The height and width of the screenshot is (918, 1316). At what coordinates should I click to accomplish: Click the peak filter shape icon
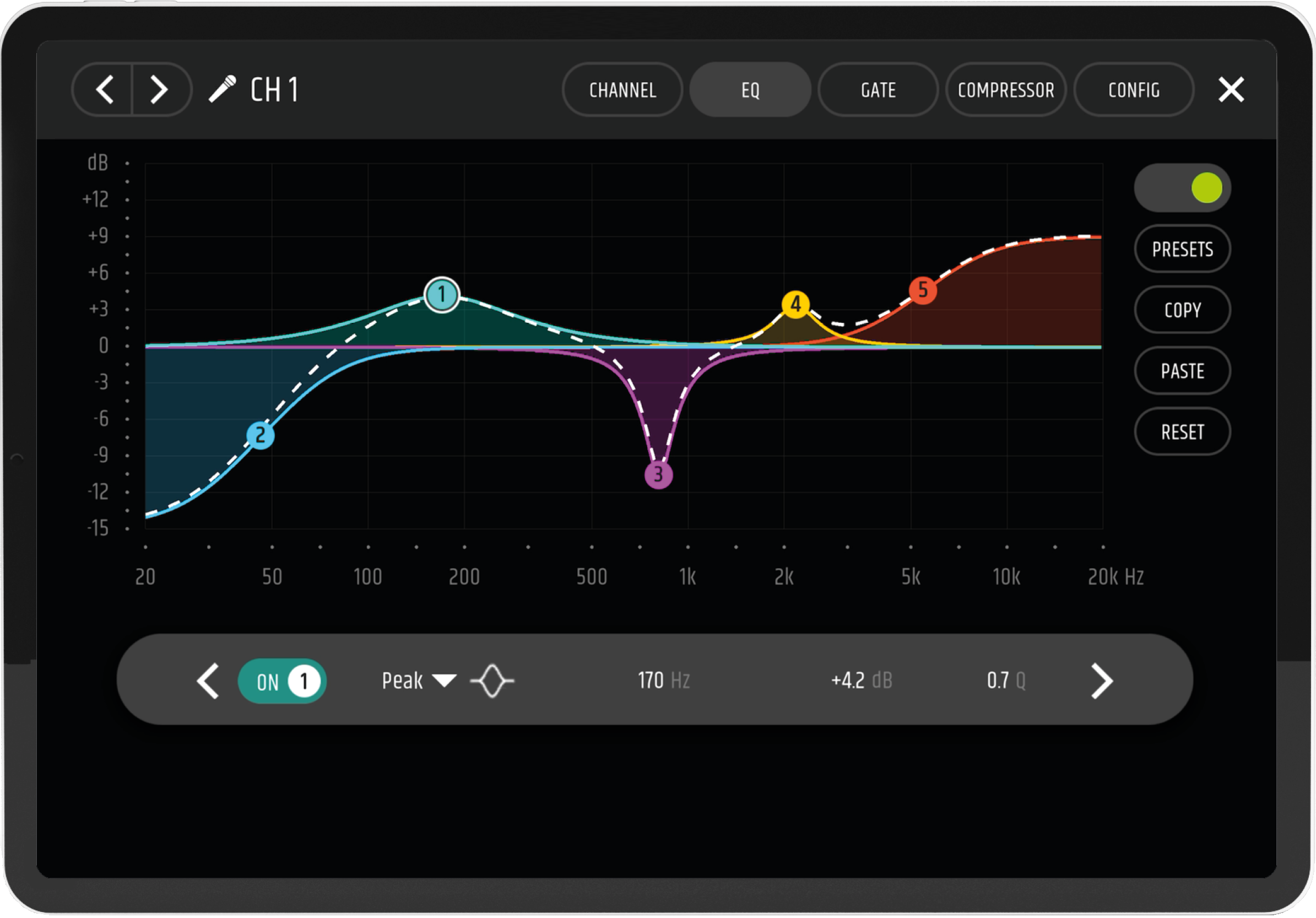click(492, 681)
